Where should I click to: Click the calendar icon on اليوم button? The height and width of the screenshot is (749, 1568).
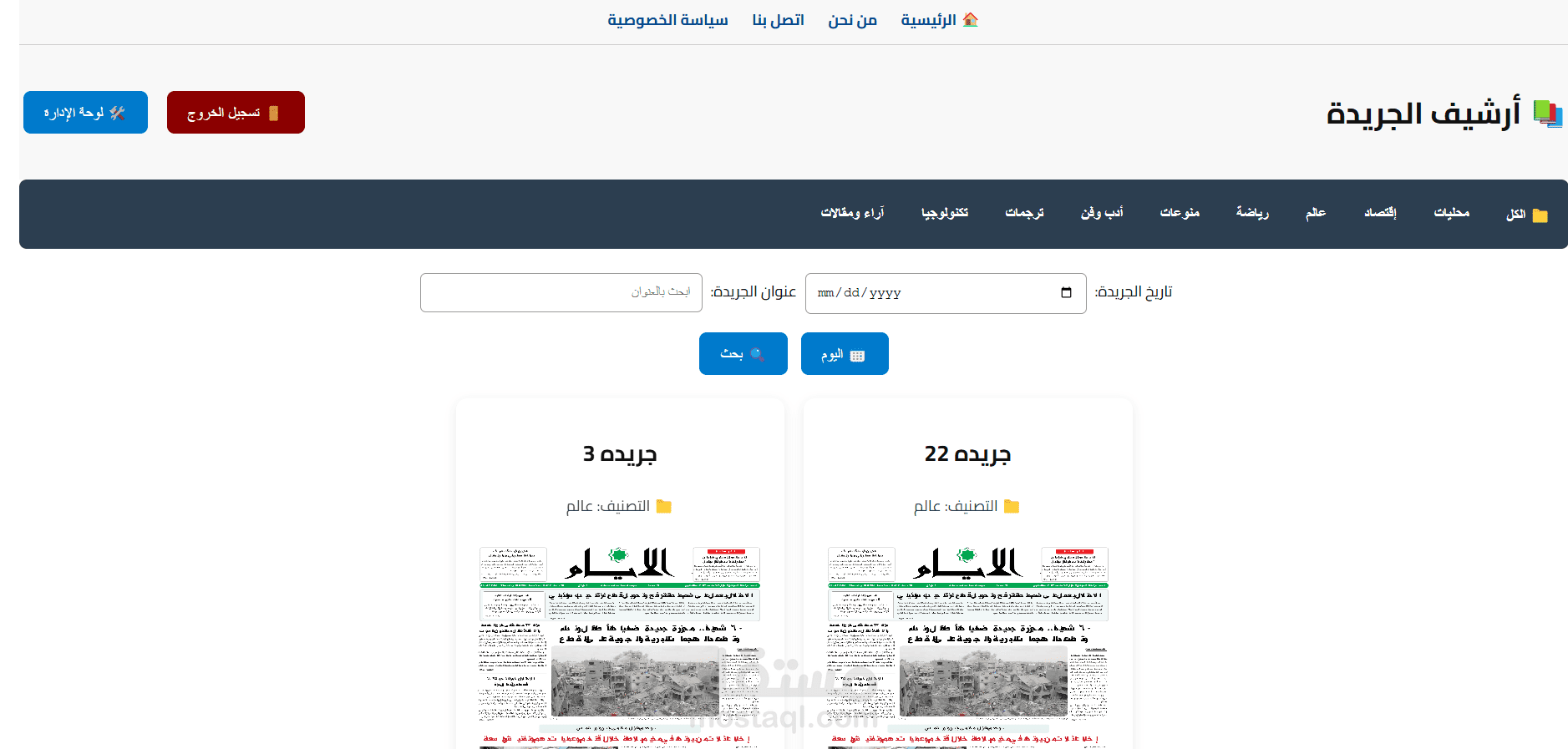(857, 356)
